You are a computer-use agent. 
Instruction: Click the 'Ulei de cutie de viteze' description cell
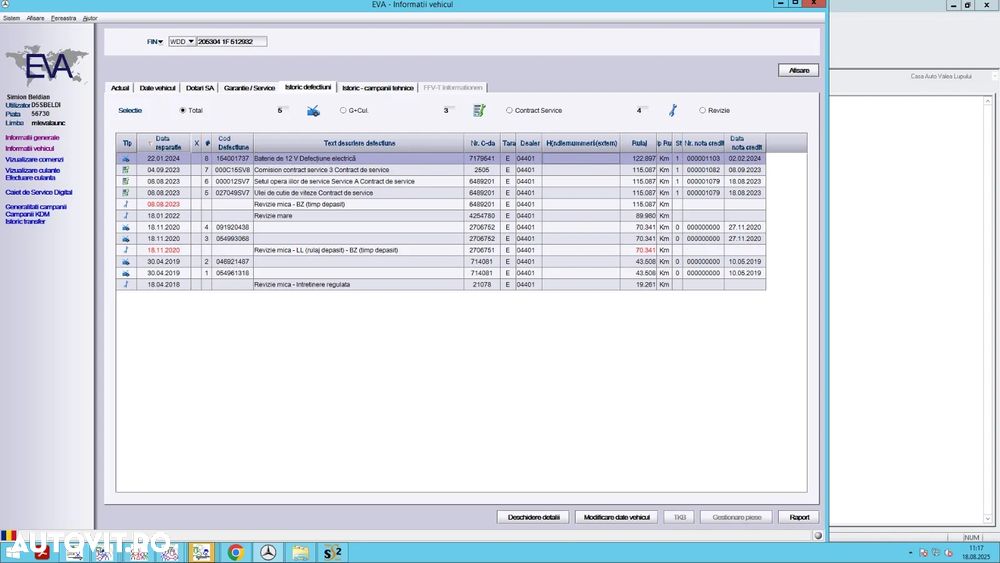point(359,193)
